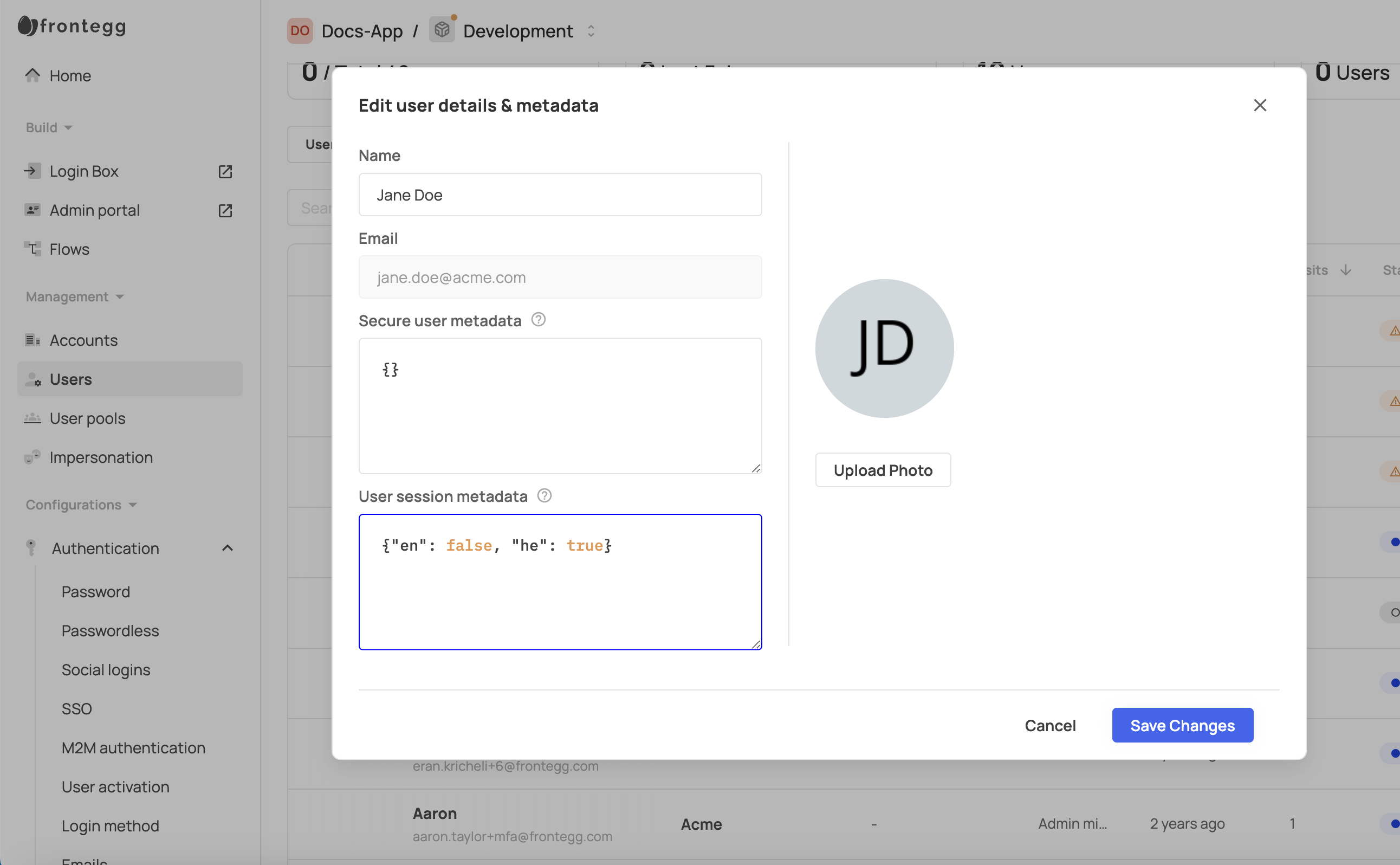Open the environment switcher dropdown

591,31
